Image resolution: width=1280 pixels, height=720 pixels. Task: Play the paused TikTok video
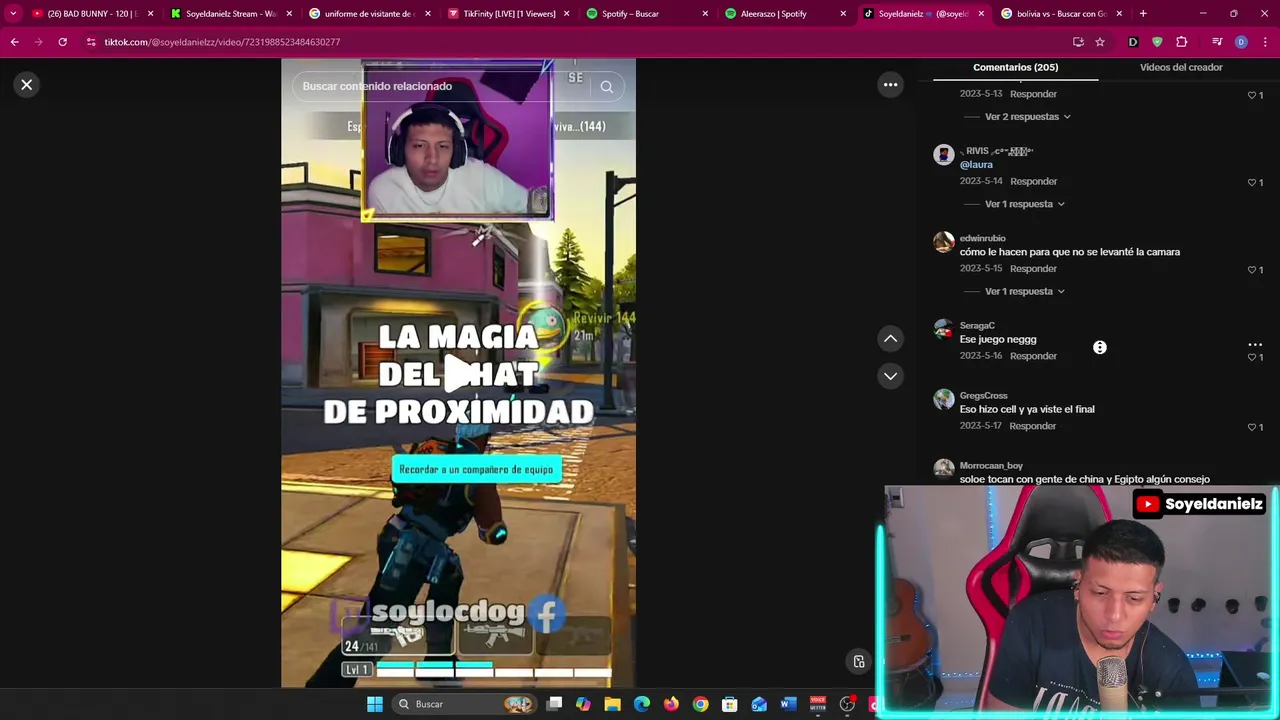tap(458, 373)
